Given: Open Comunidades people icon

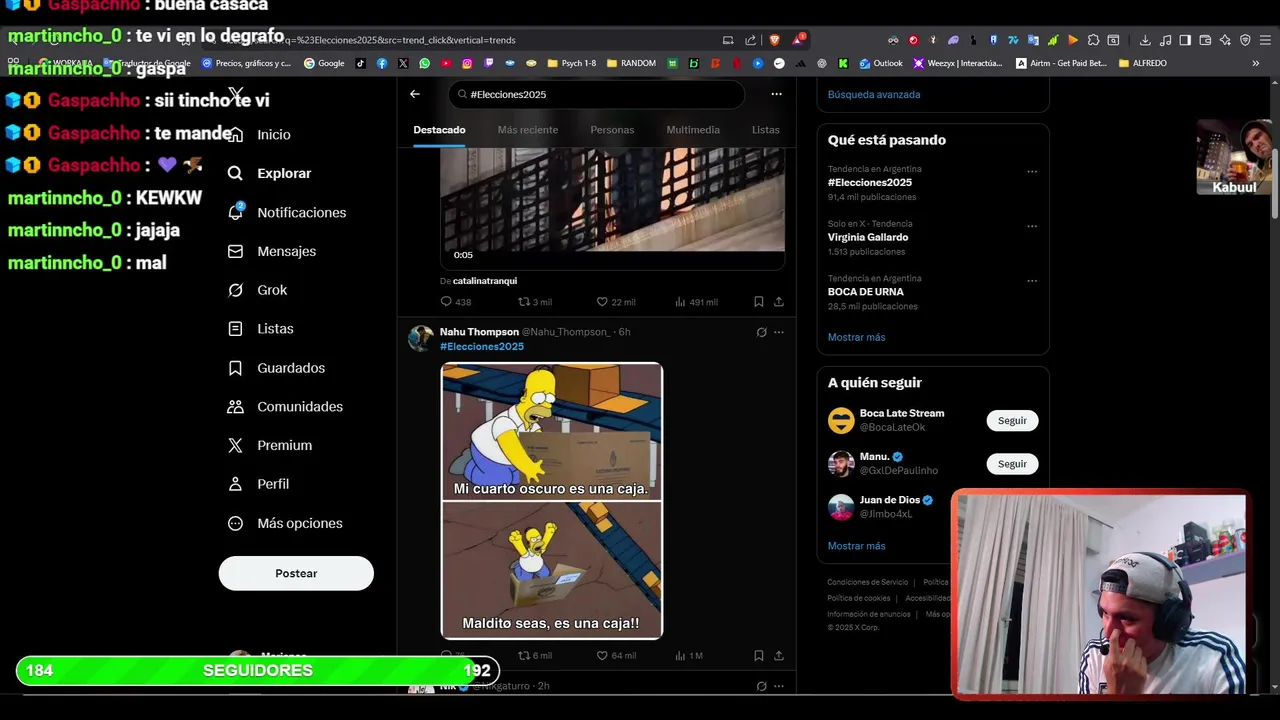Looking at the screenshot, I should 235,407.
